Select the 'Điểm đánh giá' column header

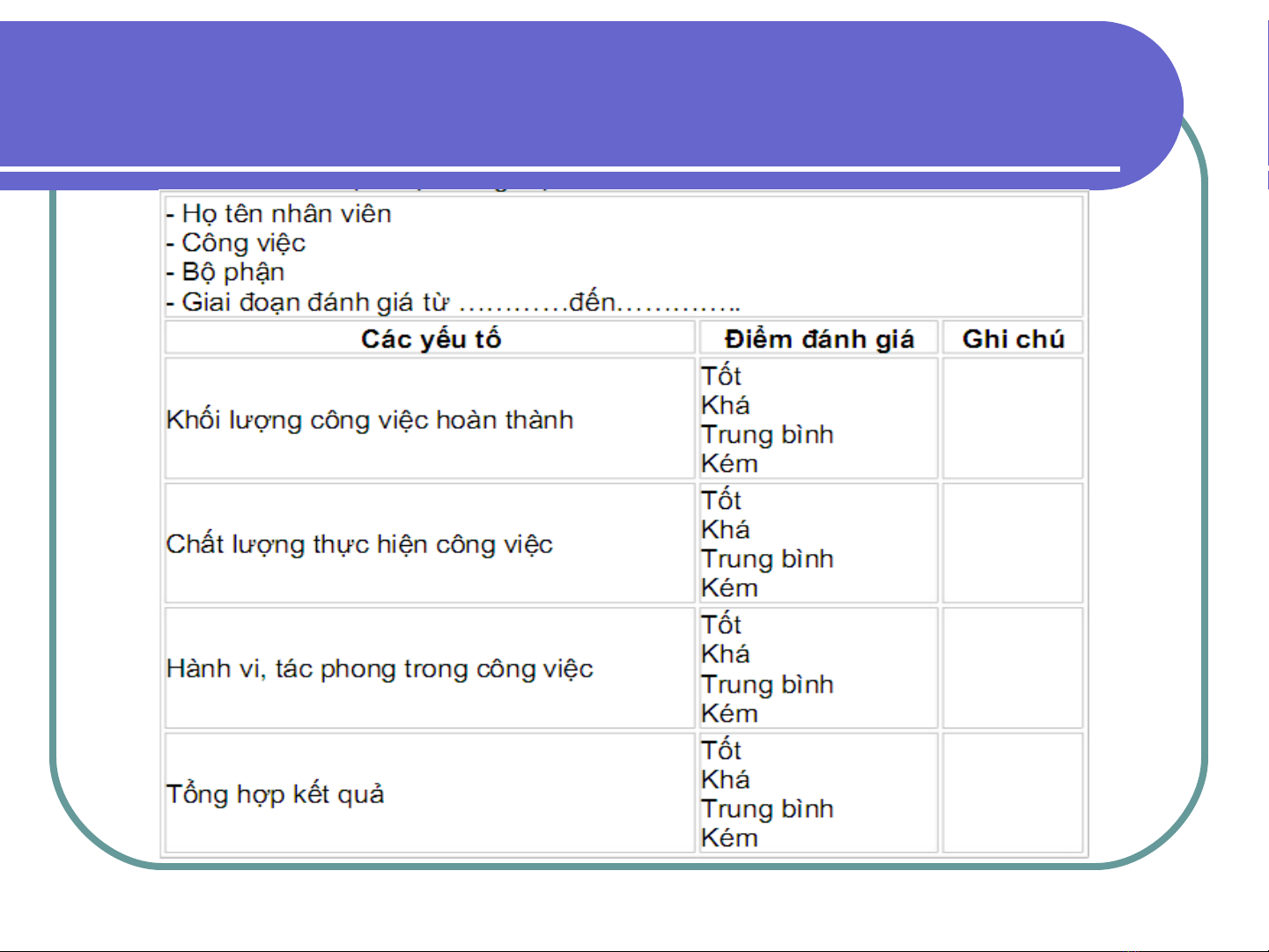(819, 338)
